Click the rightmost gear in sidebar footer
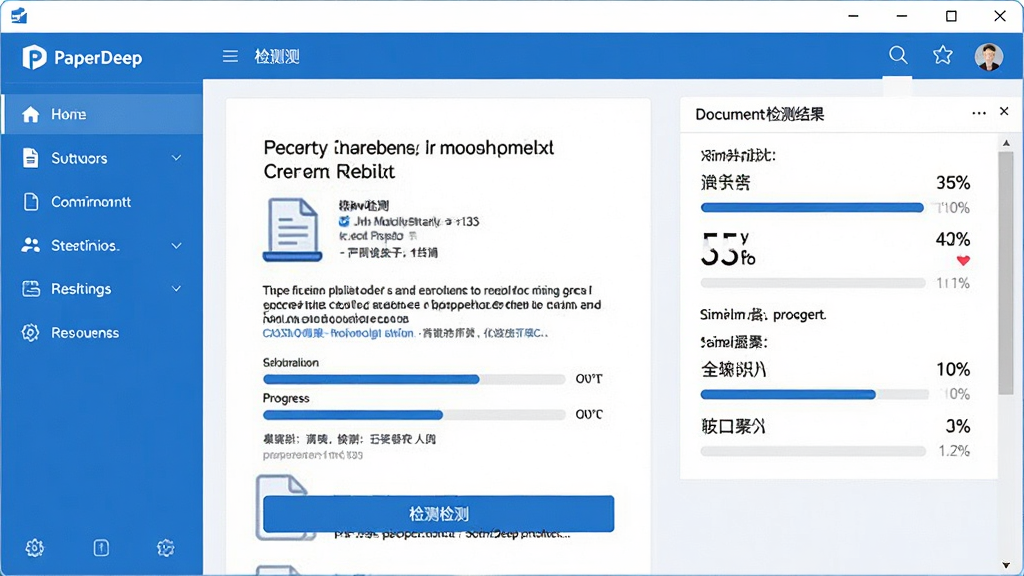Image resolution: width=1024 pixels, height=576 pixels. click(x=166, y=547)
